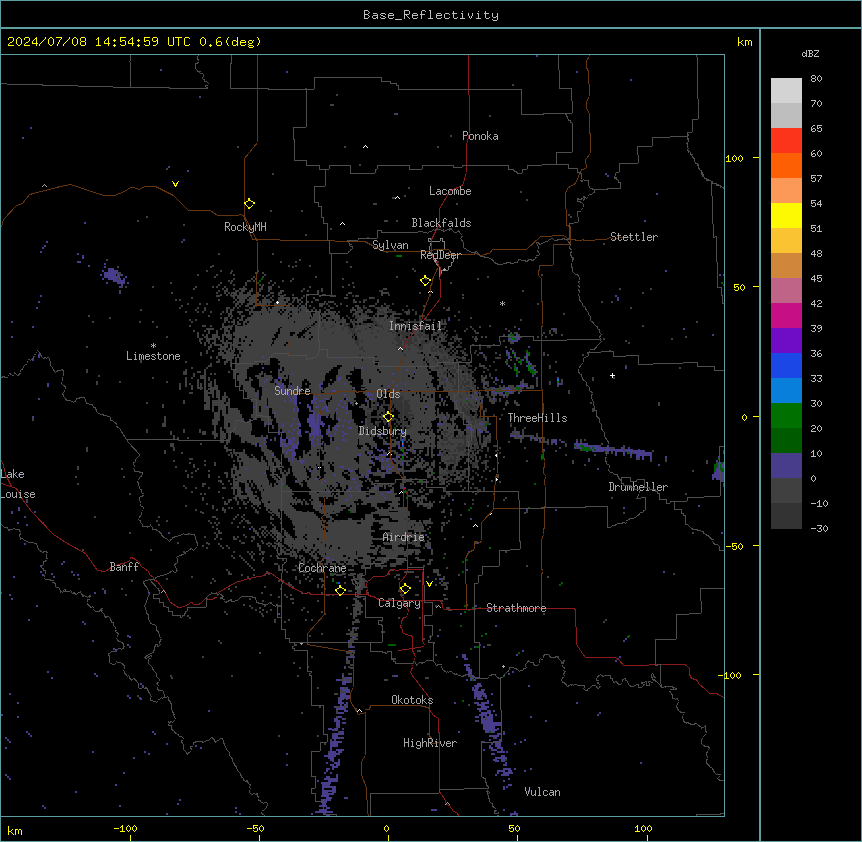Select the asterisk marker above Limestone

[x=153, y=346]
